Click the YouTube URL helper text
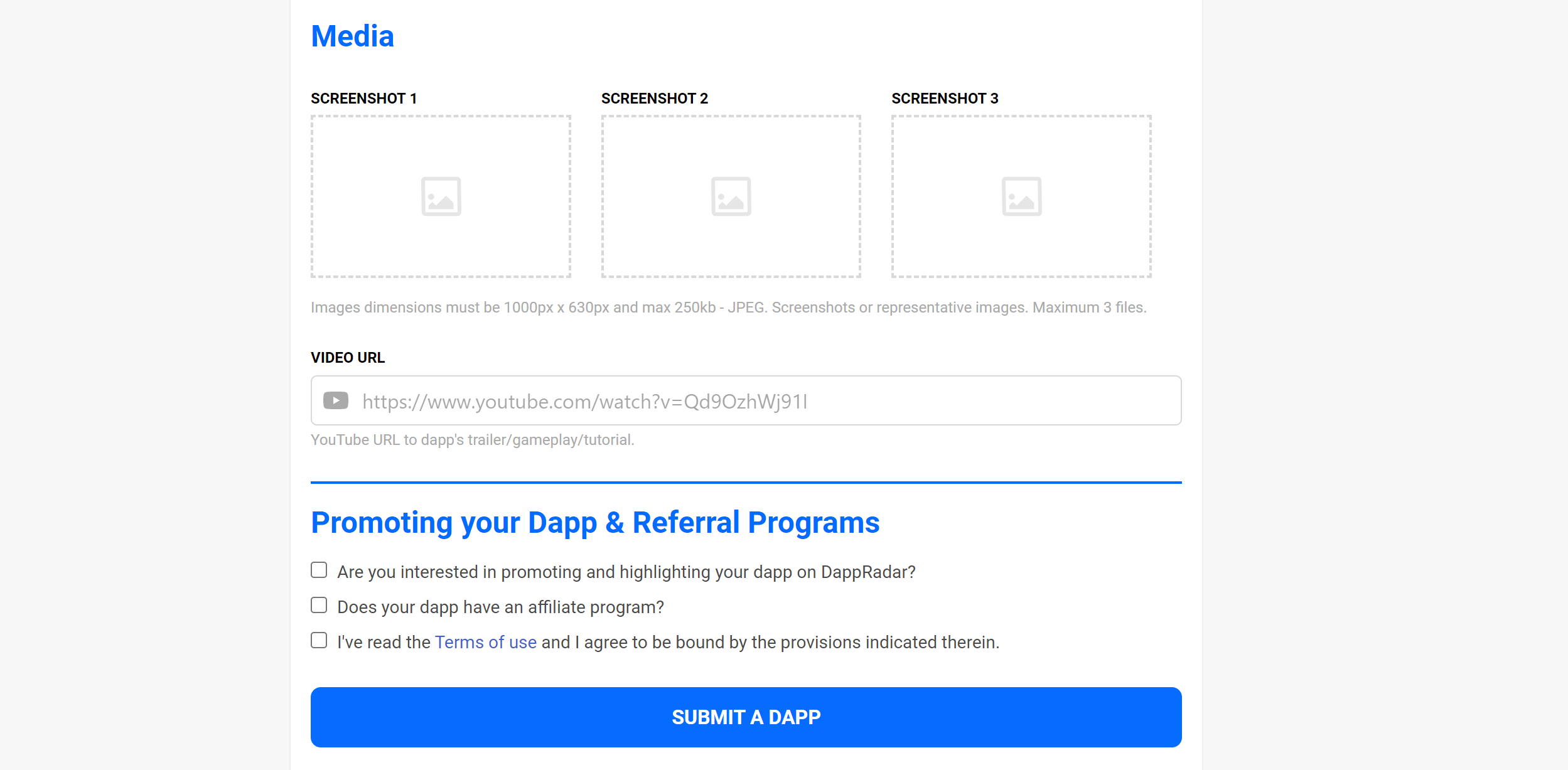Viewport: 1568px width, 770px height. (472, 440)
